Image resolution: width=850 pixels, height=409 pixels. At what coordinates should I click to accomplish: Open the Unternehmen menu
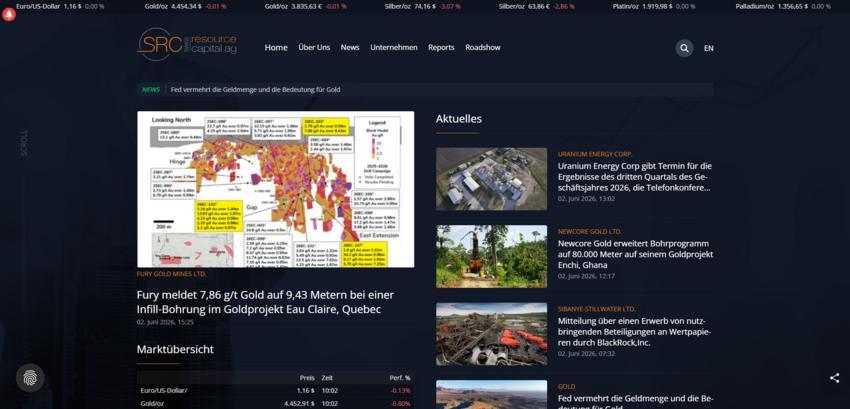(394, 48)
